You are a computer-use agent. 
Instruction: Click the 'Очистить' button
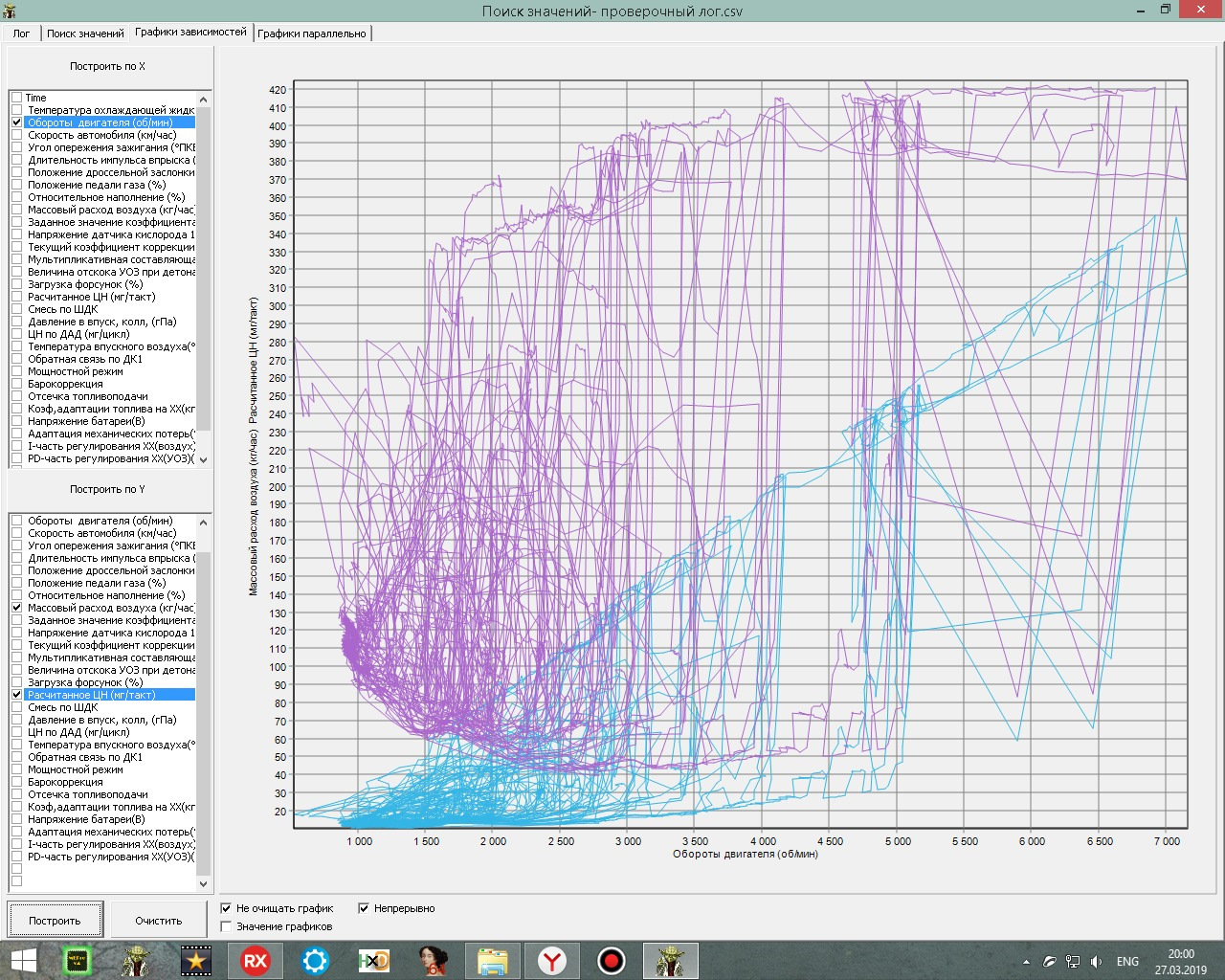[x=158, y=921]
